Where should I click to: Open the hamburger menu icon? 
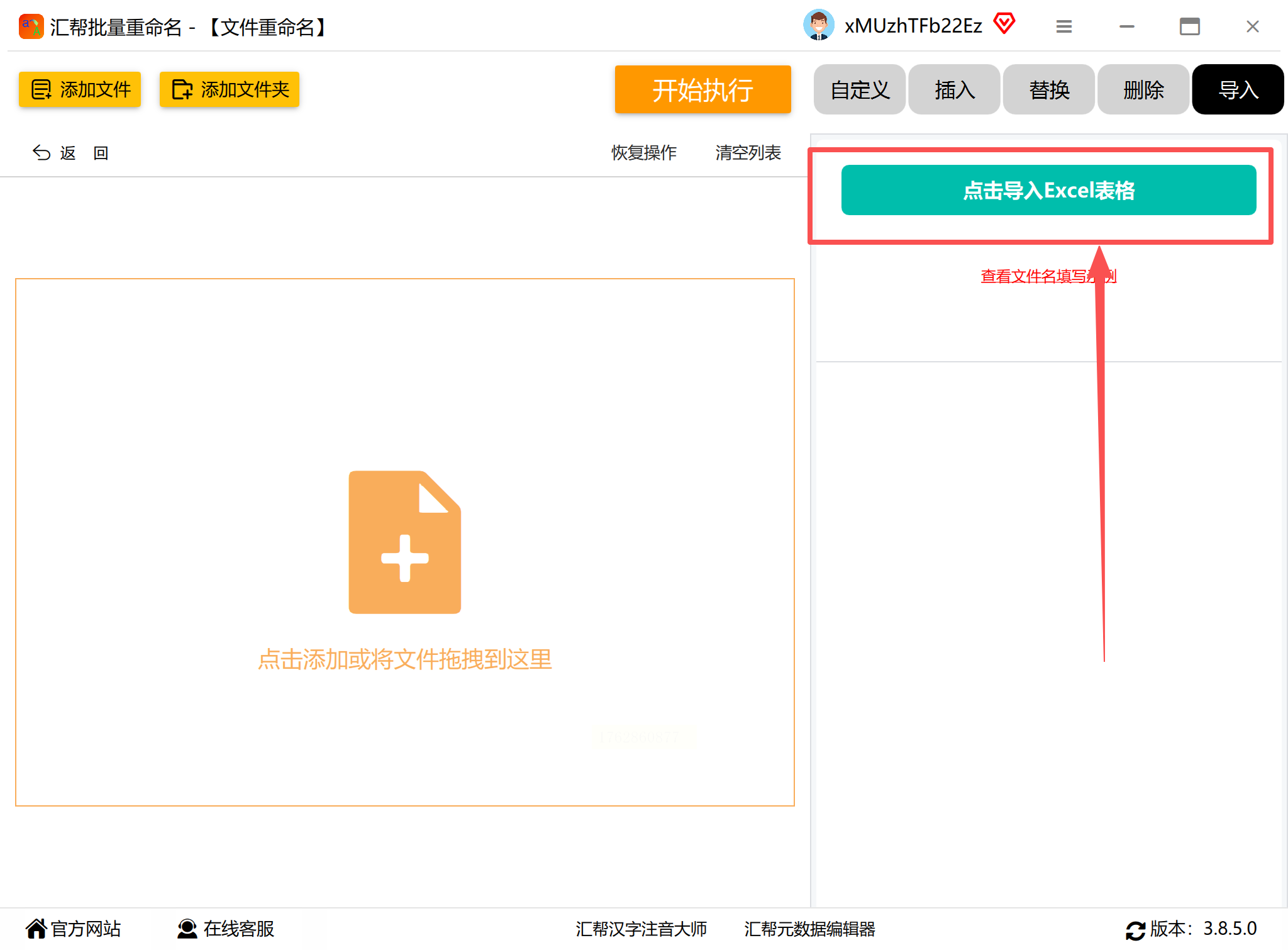(x=1063, y=26)
